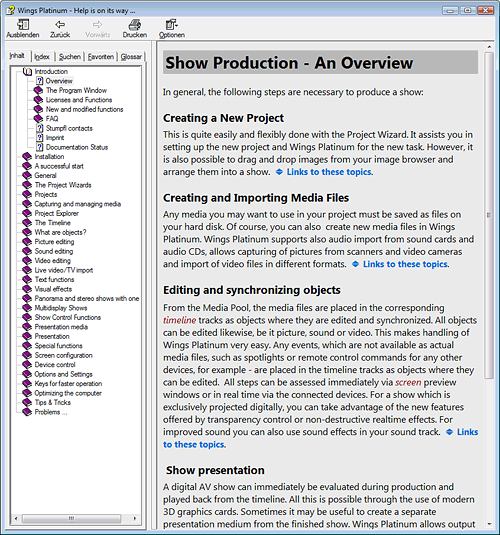Select the Options and Settings topic
500x535 pixels.
[x=63, y=374]
